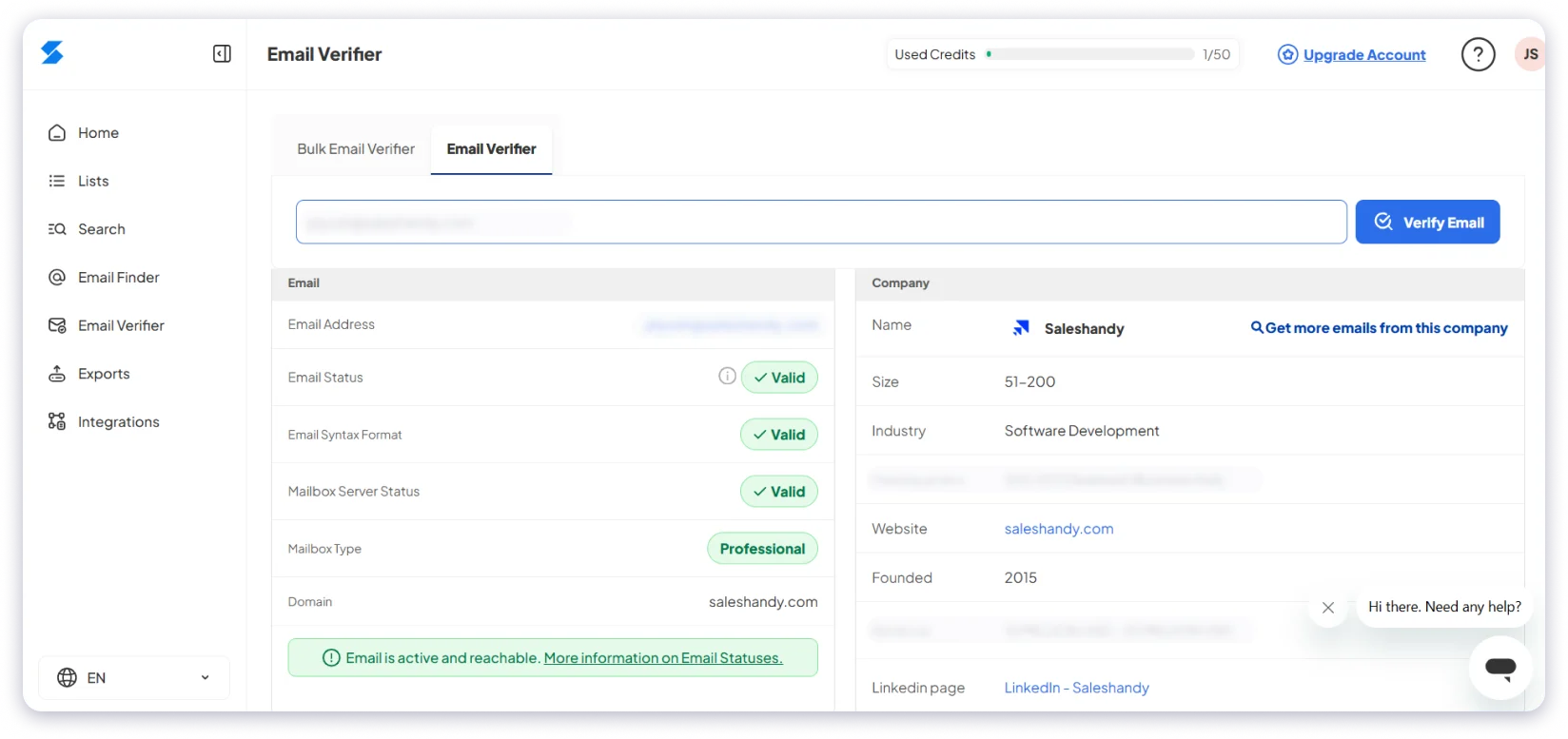The width and height of the screenshot is (1568, 739).
Task: Switch to the Bulk Email Verifier tab
Action: pyautogui.click(x=356, y=149)
